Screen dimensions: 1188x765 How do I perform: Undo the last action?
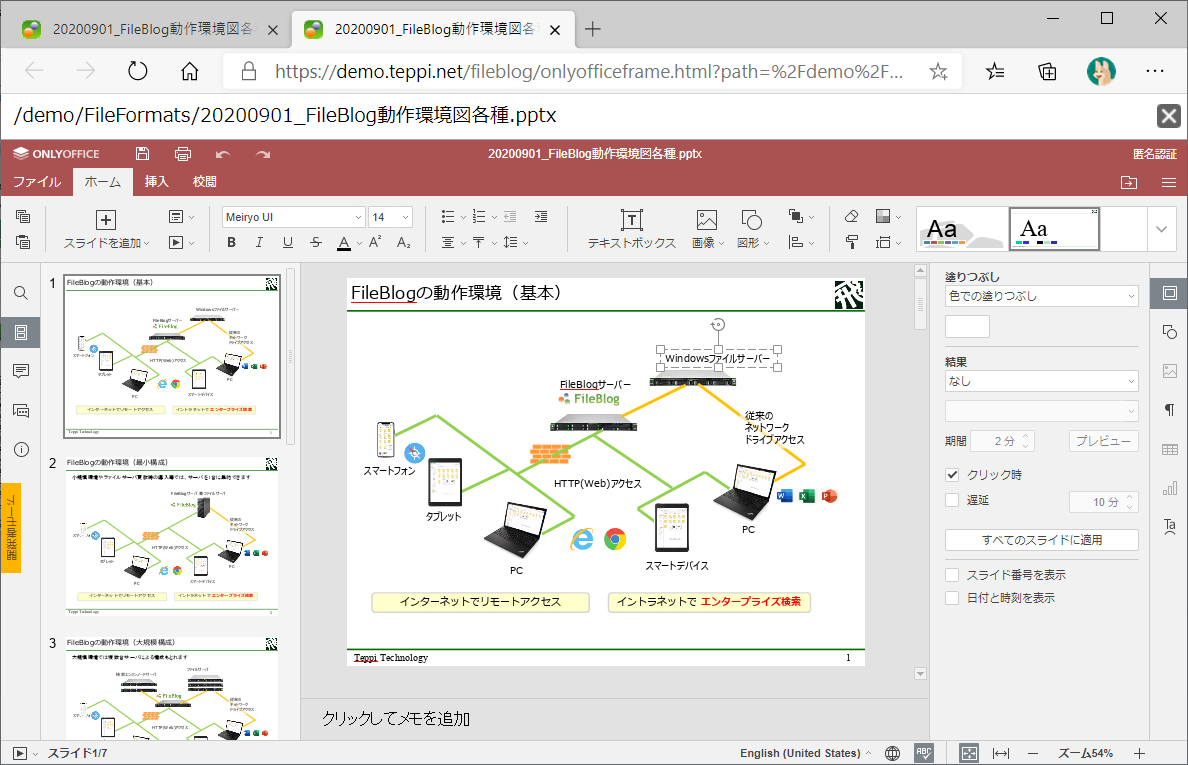coord(223,154)
